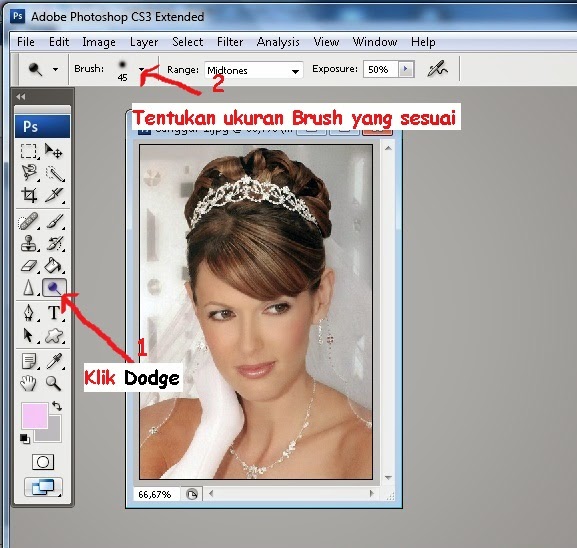Select the Lasso tool

pyautogui.click(x=28, y=173)
